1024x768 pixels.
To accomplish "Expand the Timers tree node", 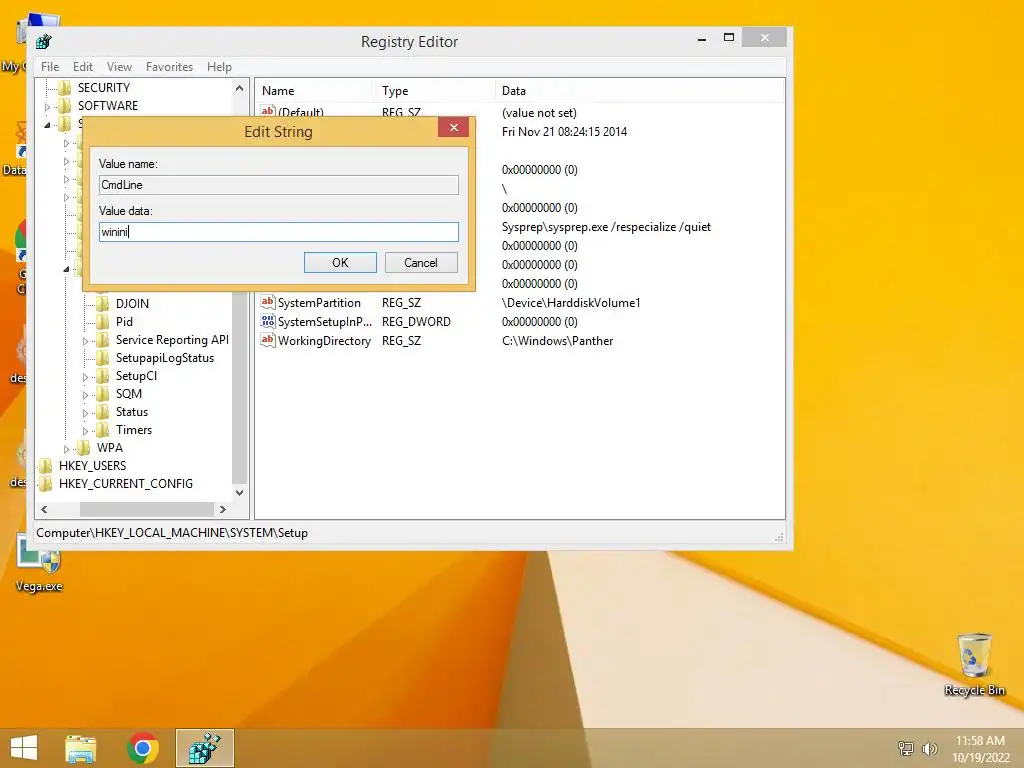I will 85,430.
